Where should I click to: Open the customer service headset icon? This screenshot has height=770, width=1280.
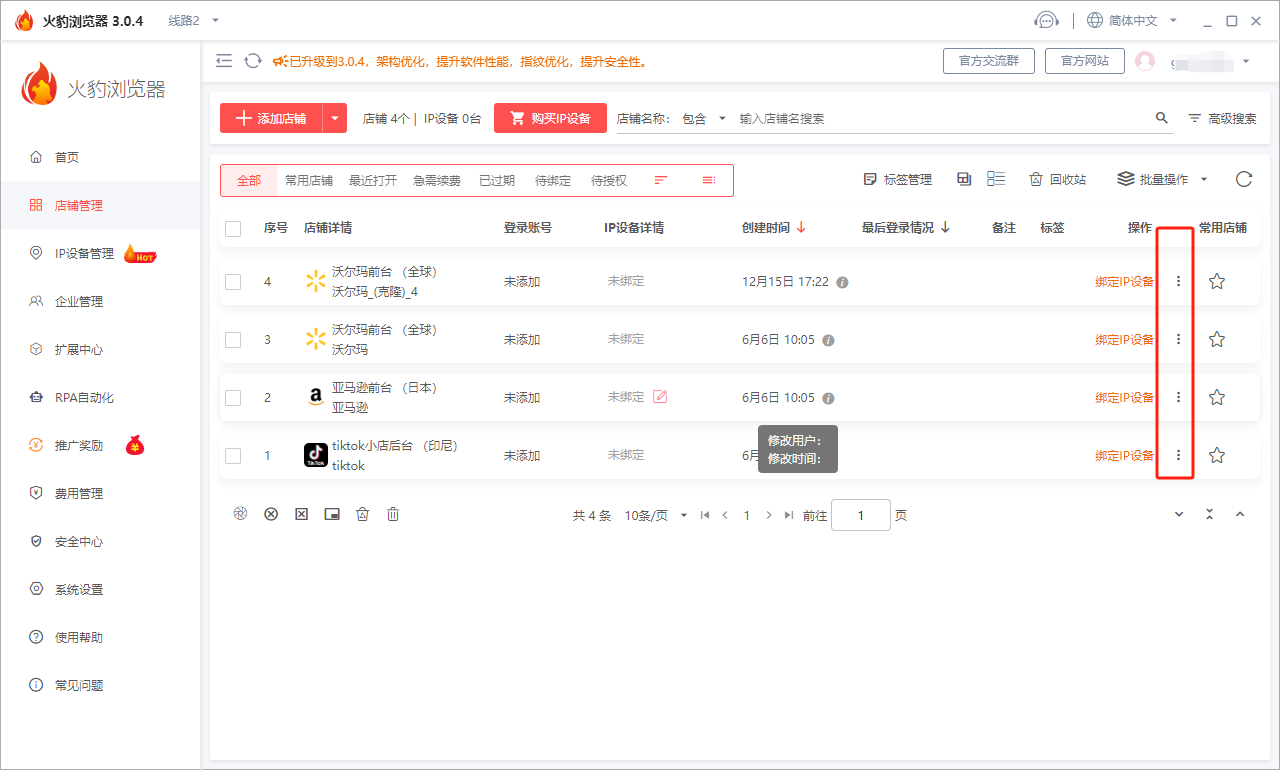(1046, 20)
